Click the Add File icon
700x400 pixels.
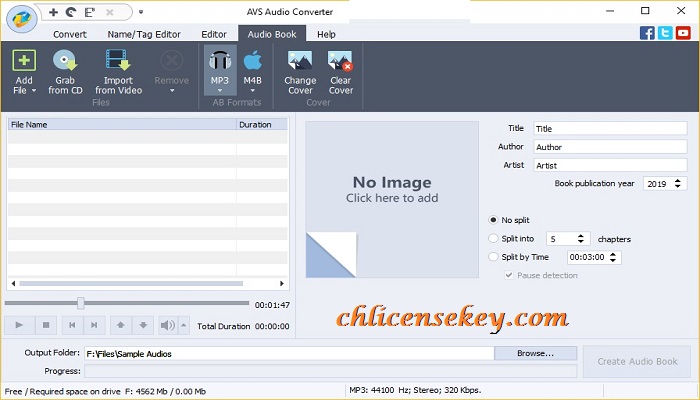pos(24,60)
